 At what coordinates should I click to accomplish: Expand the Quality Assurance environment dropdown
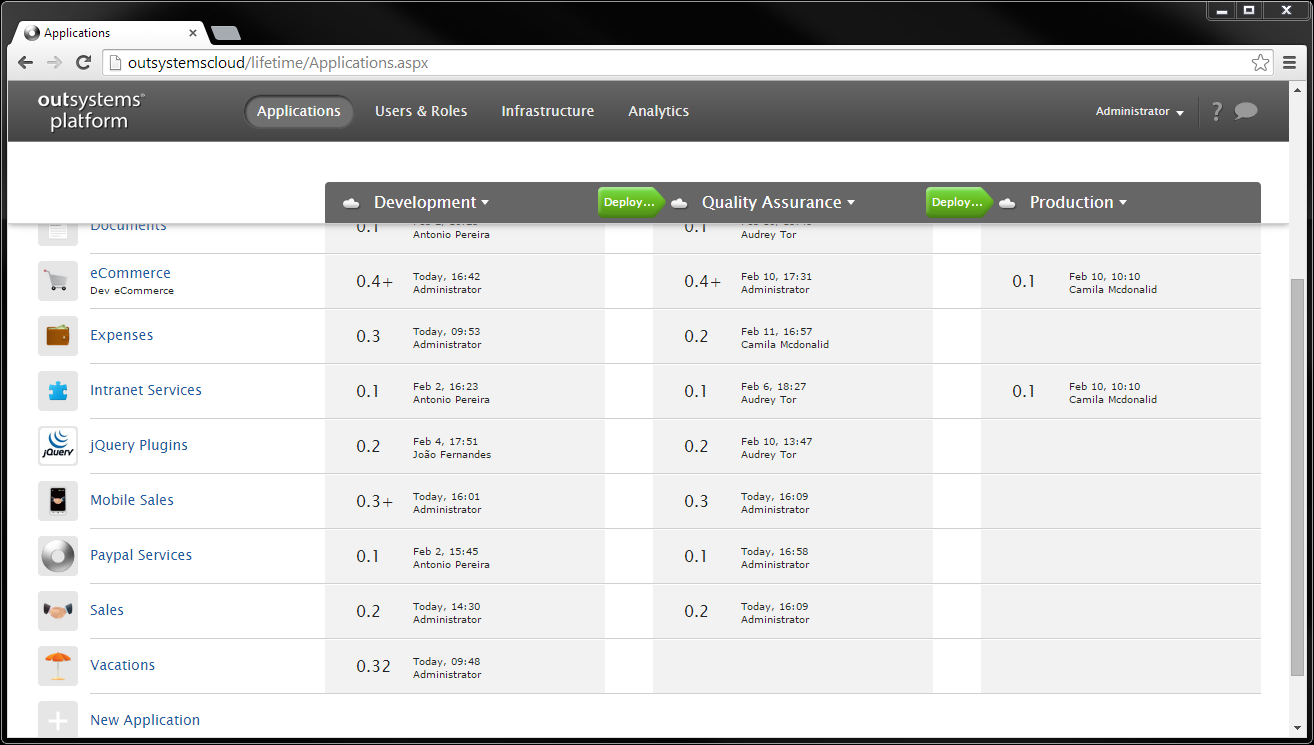coord(778,202)
